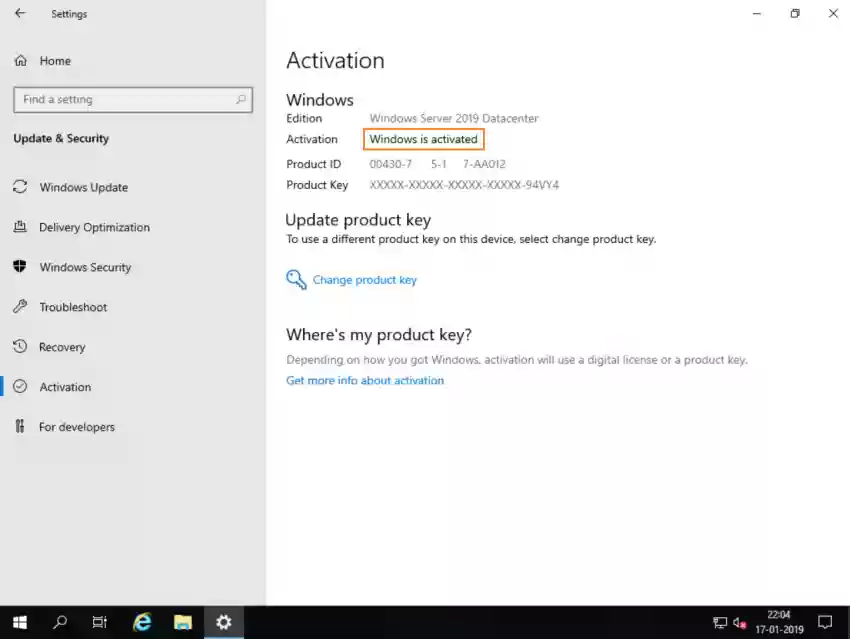The image size is (850, 639).
Task: Click the For developers tools icon
Action: pos(20,427)
